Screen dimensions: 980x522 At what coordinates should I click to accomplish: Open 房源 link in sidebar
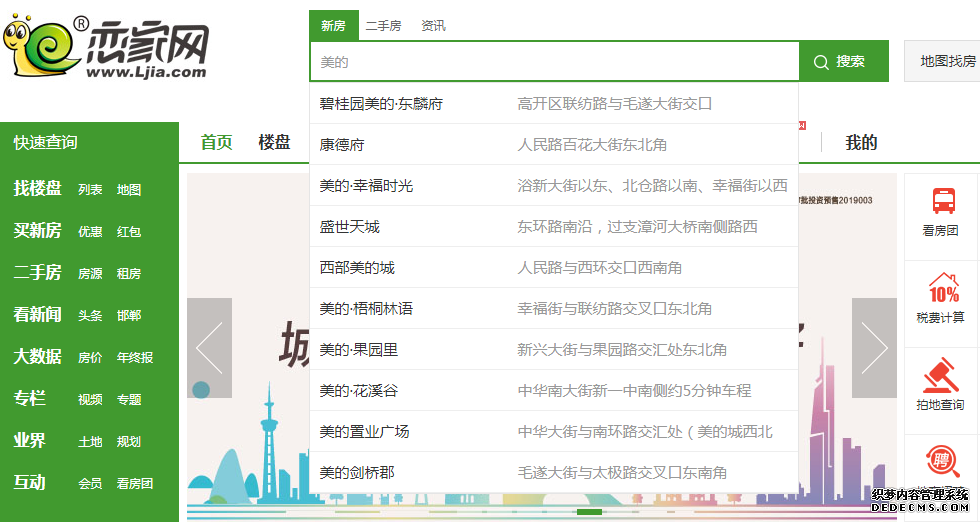coord(90,273)
